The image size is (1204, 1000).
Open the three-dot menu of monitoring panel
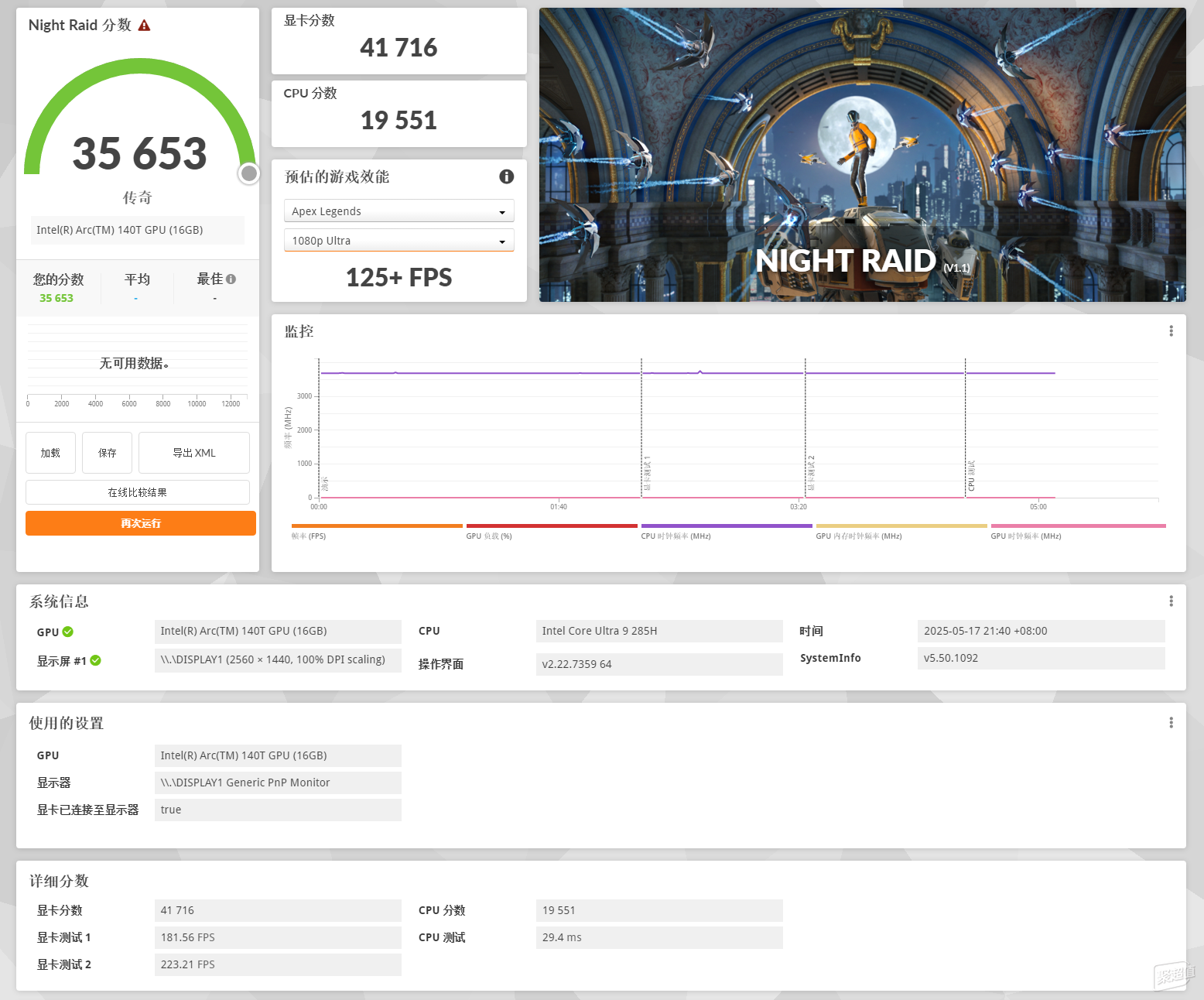click(1171, 331)
